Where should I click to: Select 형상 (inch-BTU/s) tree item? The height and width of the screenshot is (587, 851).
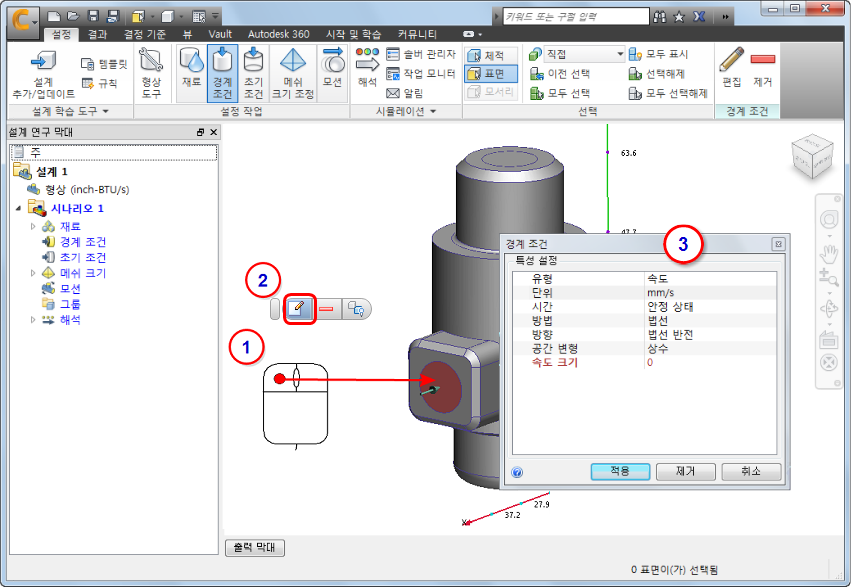pos(87,189)
